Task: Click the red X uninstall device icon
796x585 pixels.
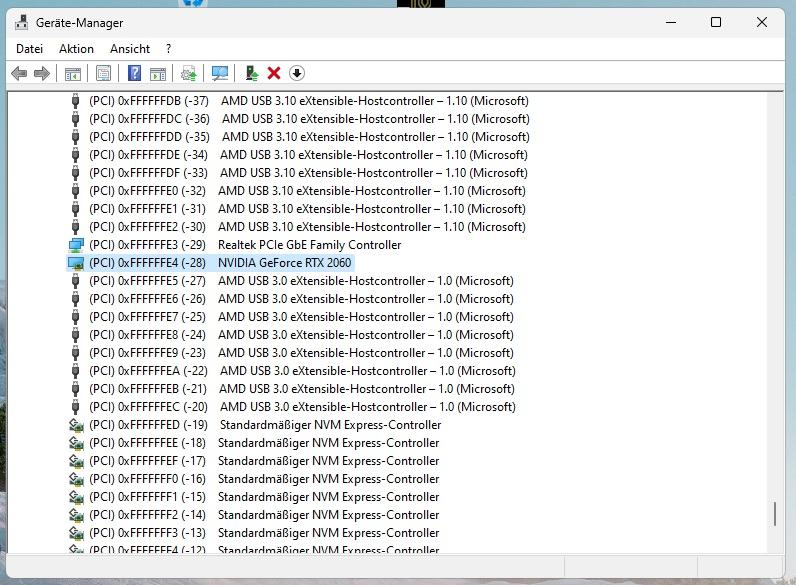Action: [x=274, y=74]
